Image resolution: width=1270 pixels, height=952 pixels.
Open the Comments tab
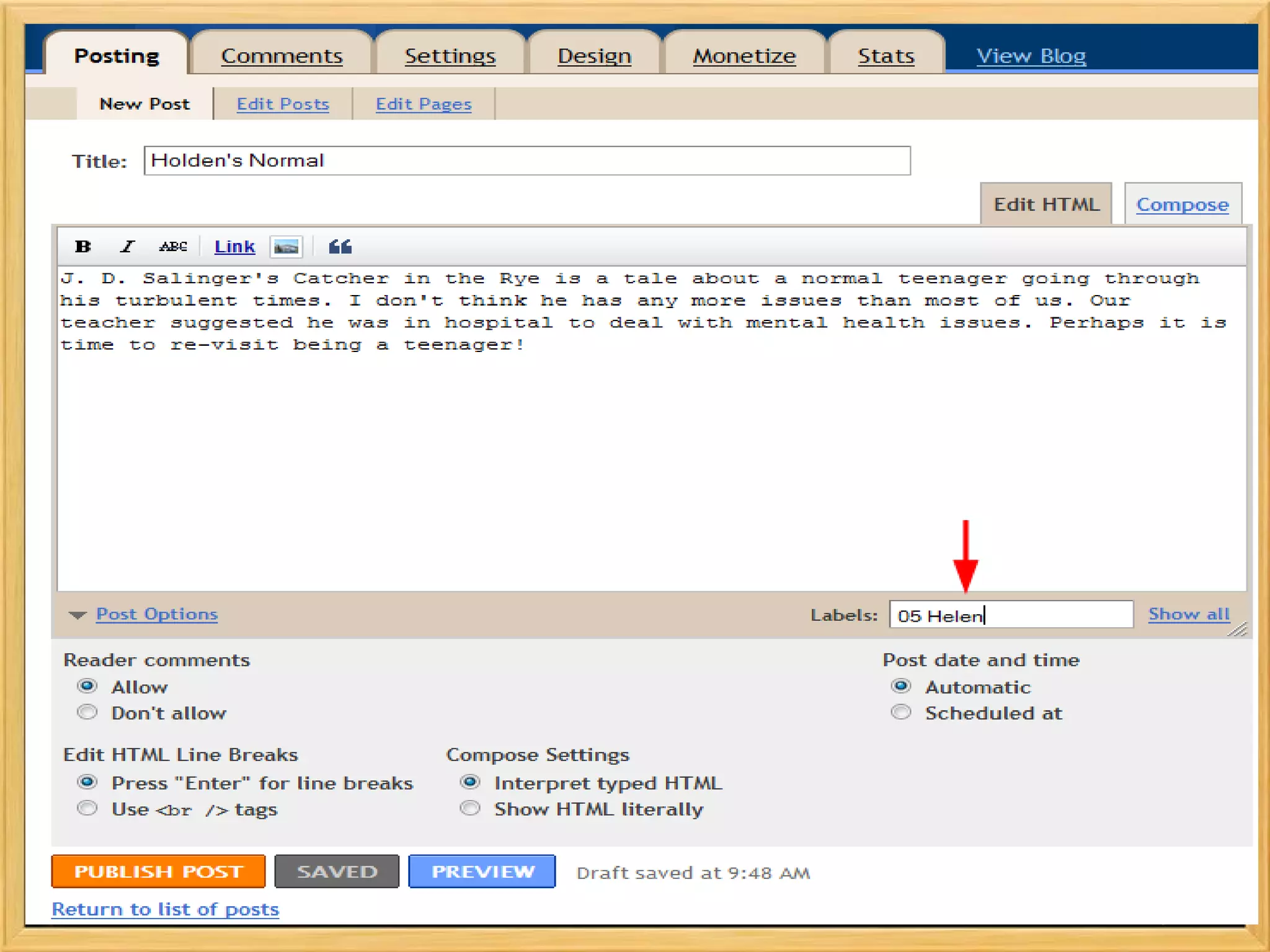pos(282,56)
